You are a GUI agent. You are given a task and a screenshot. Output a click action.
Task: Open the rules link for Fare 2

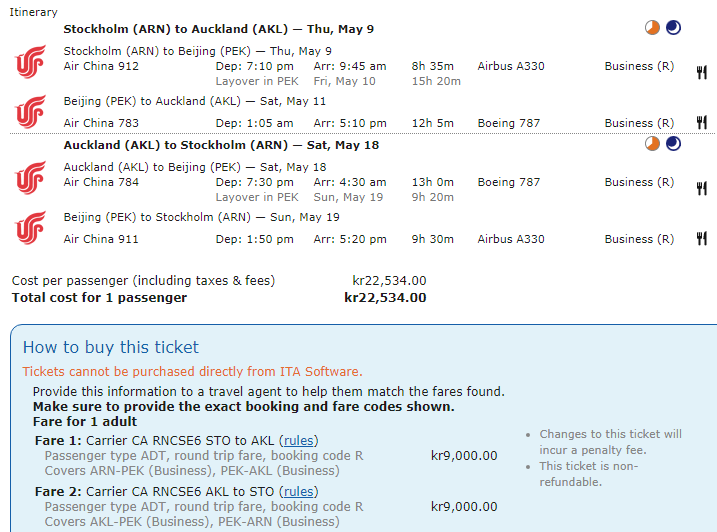click(x=299, y=491)
